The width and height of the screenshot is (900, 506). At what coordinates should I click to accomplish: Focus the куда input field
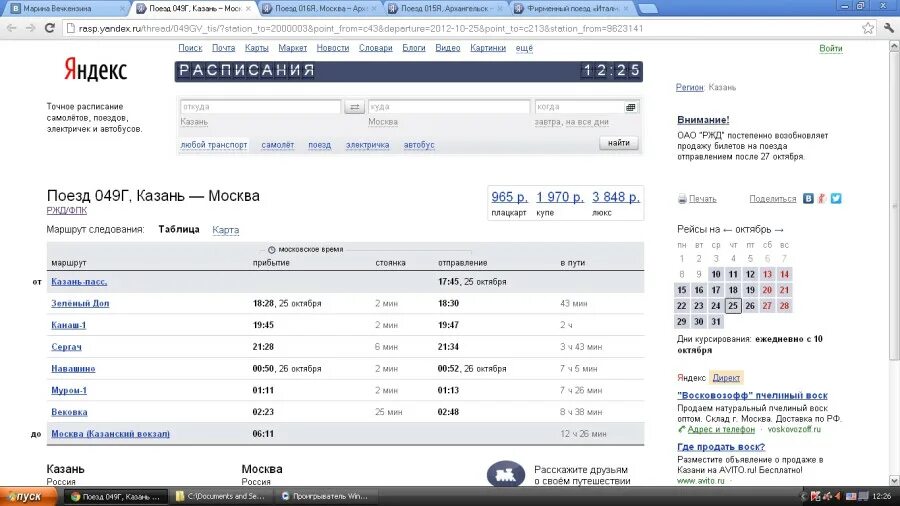448,107
